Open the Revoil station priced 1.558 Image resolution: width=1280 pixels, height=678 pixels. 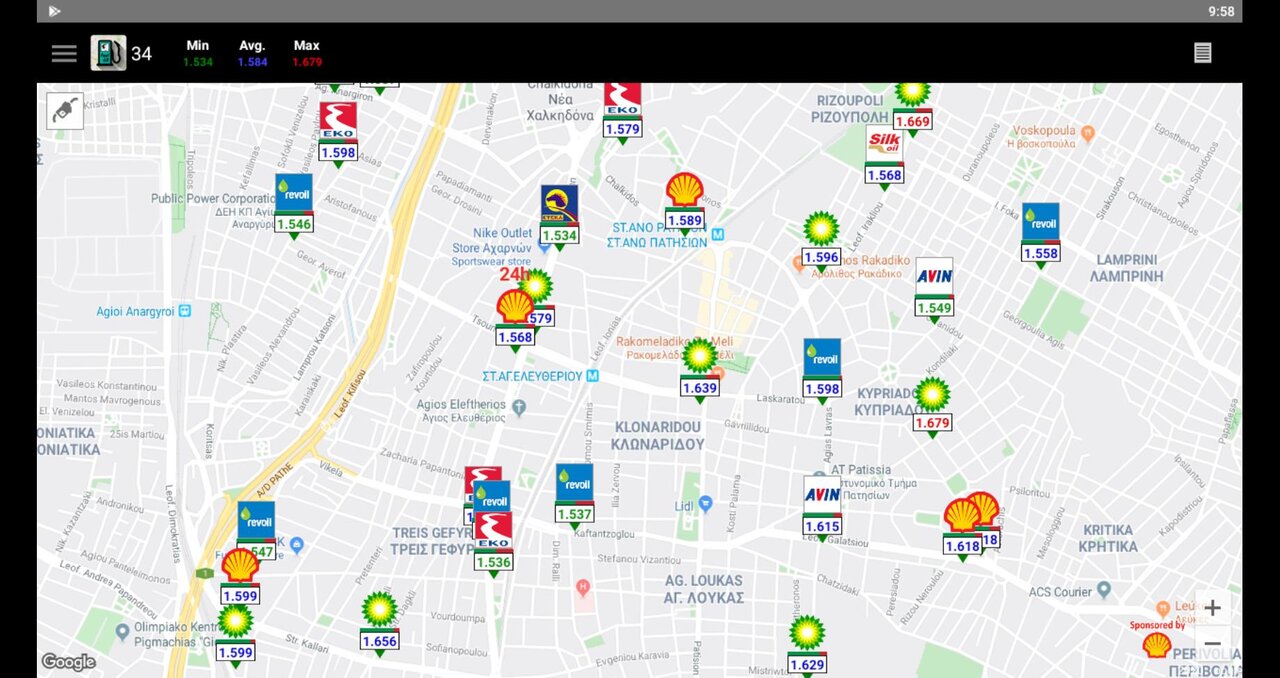pos(1040,234)
